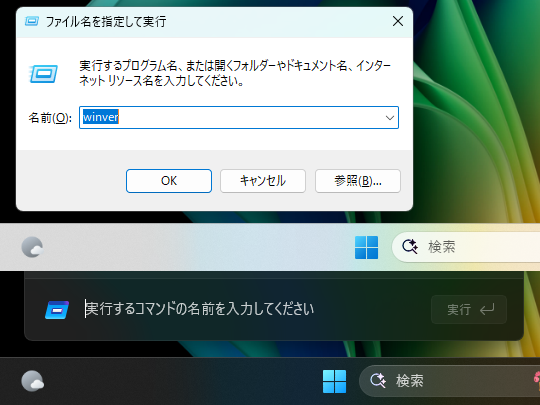Click the search sparkle icon in the light taskbar
Screen dimensions: 540x405
click(x=410, y=247)
